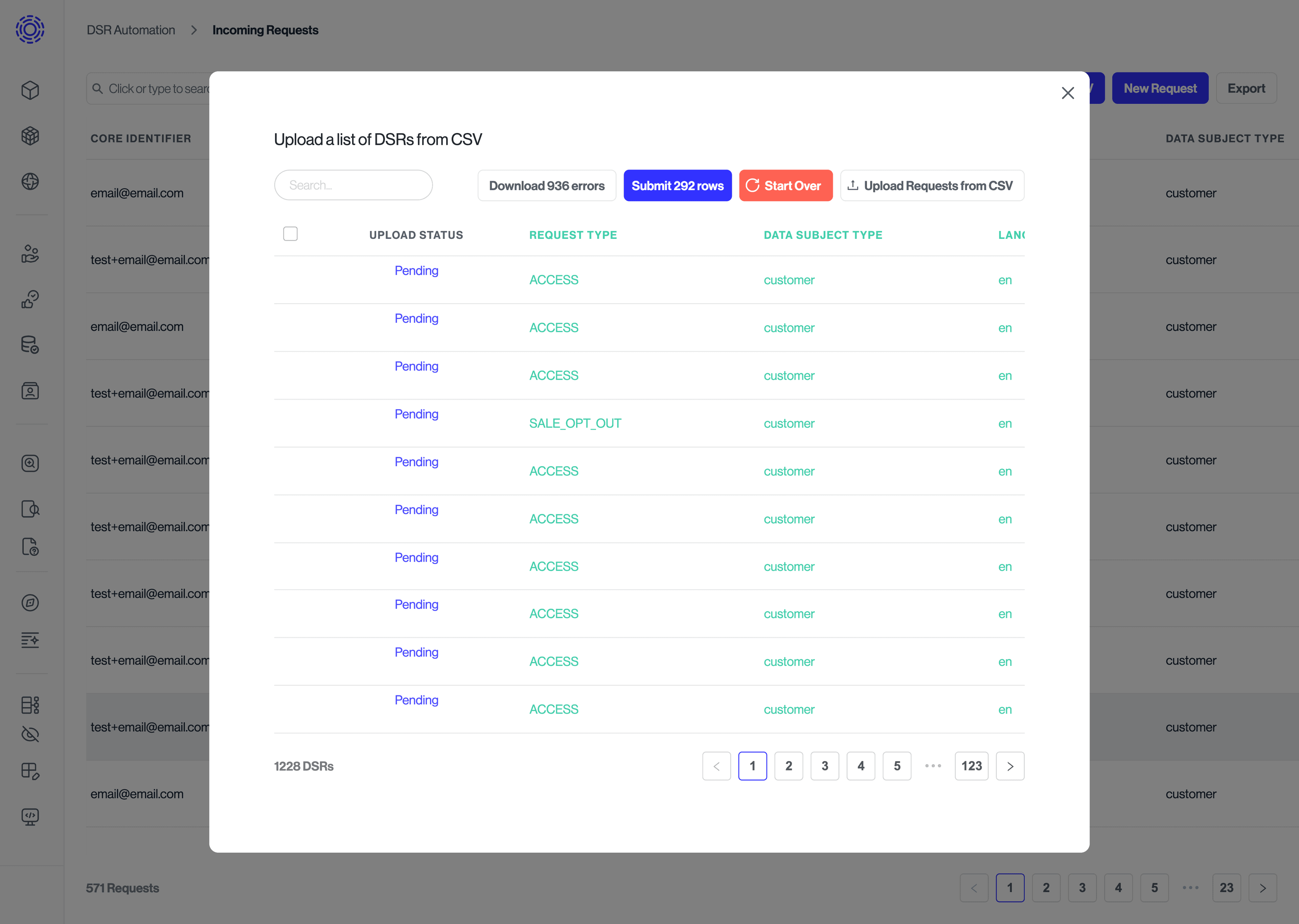
Task: Open the globe icon in the sidebar
Action: (30, 182)
